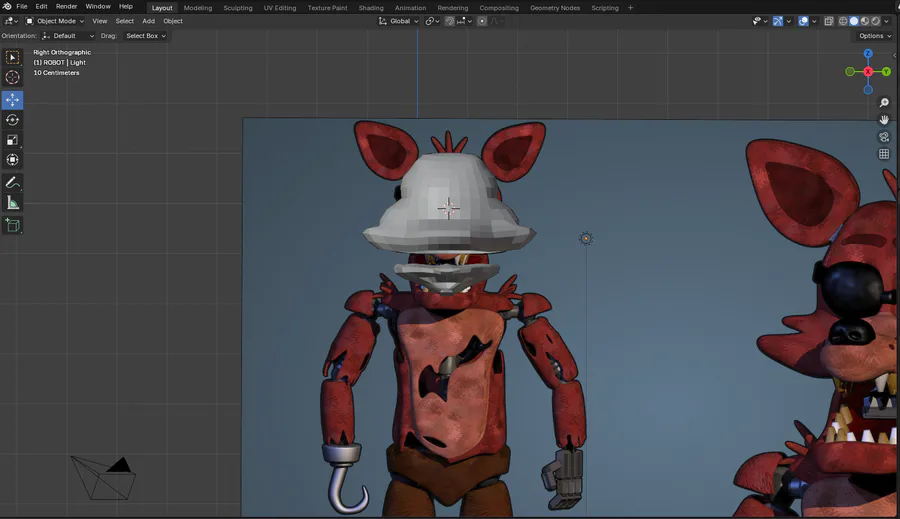Select the Add Cube tool

(12, 225)
